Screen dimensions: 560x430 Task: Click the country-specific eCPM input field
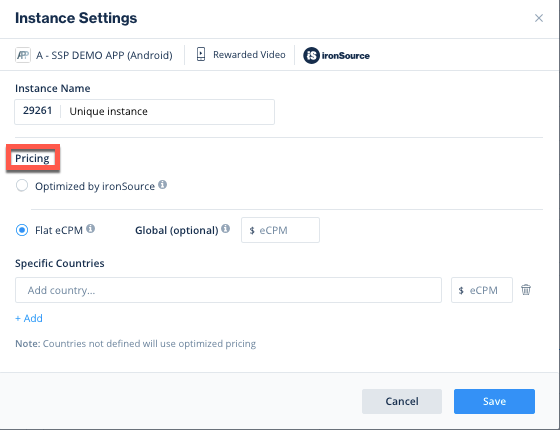482,290
